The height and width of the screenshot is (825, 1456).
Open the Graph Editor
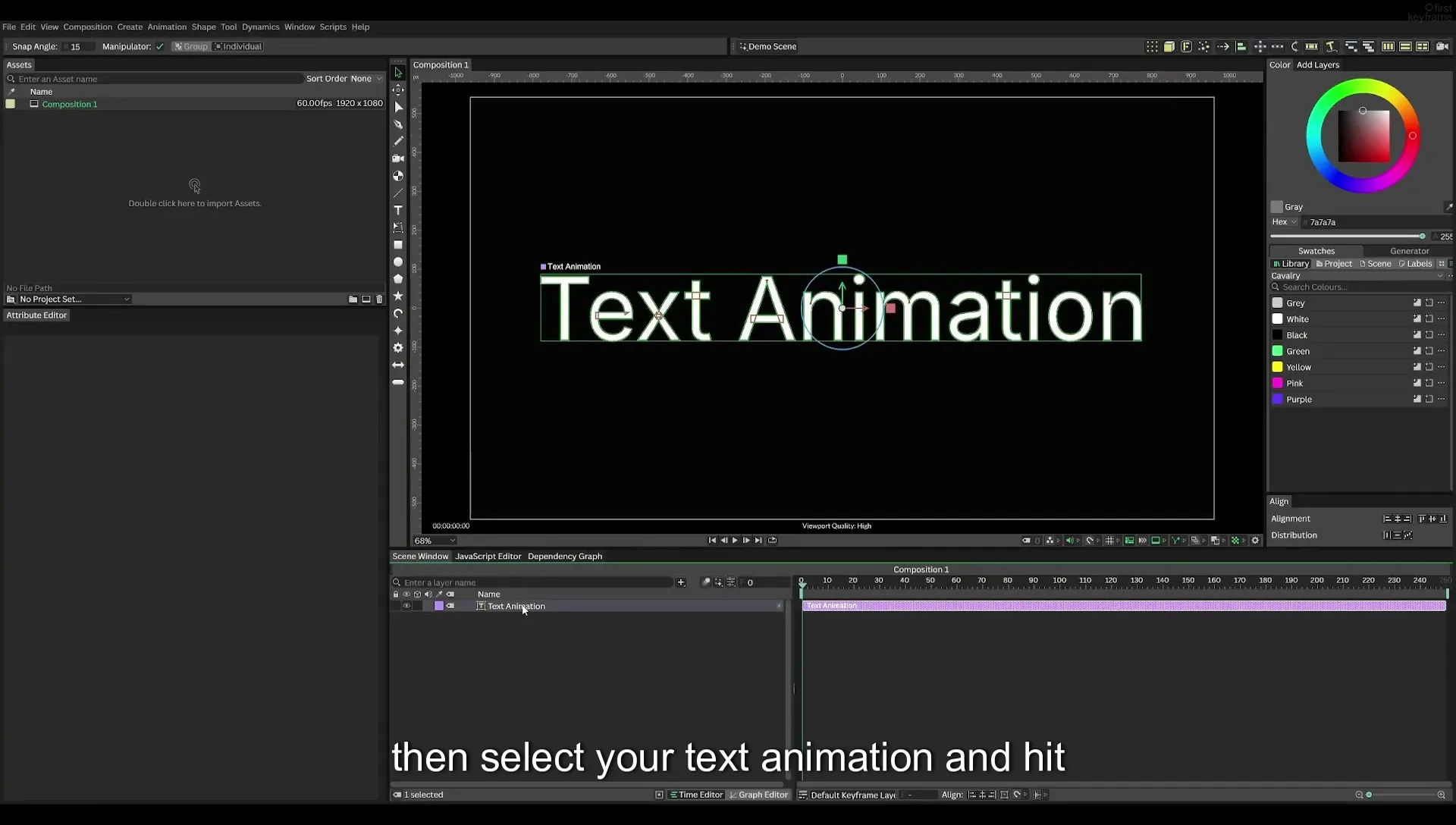(758, 795)
